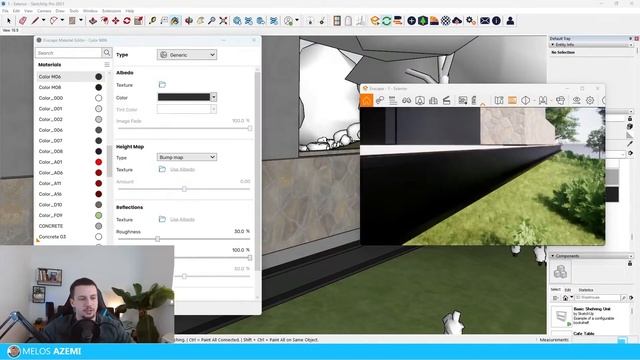Viewport: 640px width, 360px height.
Task: Pick the Eraser tool
Action: tap(23, 20)
